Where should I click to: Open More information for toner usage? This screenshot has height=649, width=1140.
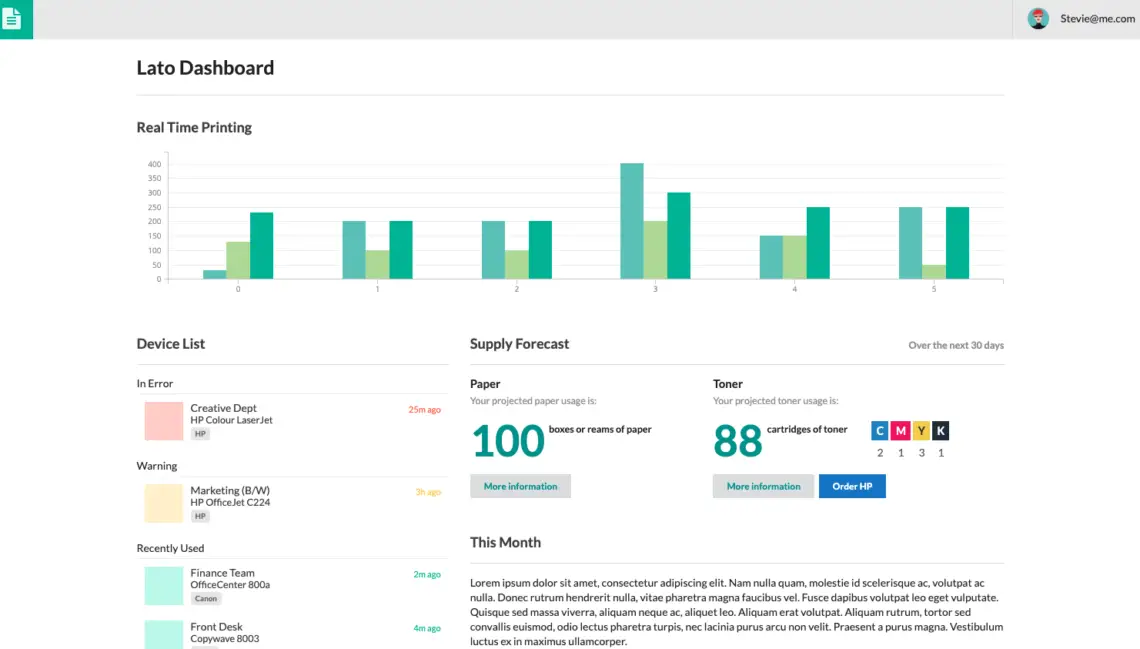(763, 486)
